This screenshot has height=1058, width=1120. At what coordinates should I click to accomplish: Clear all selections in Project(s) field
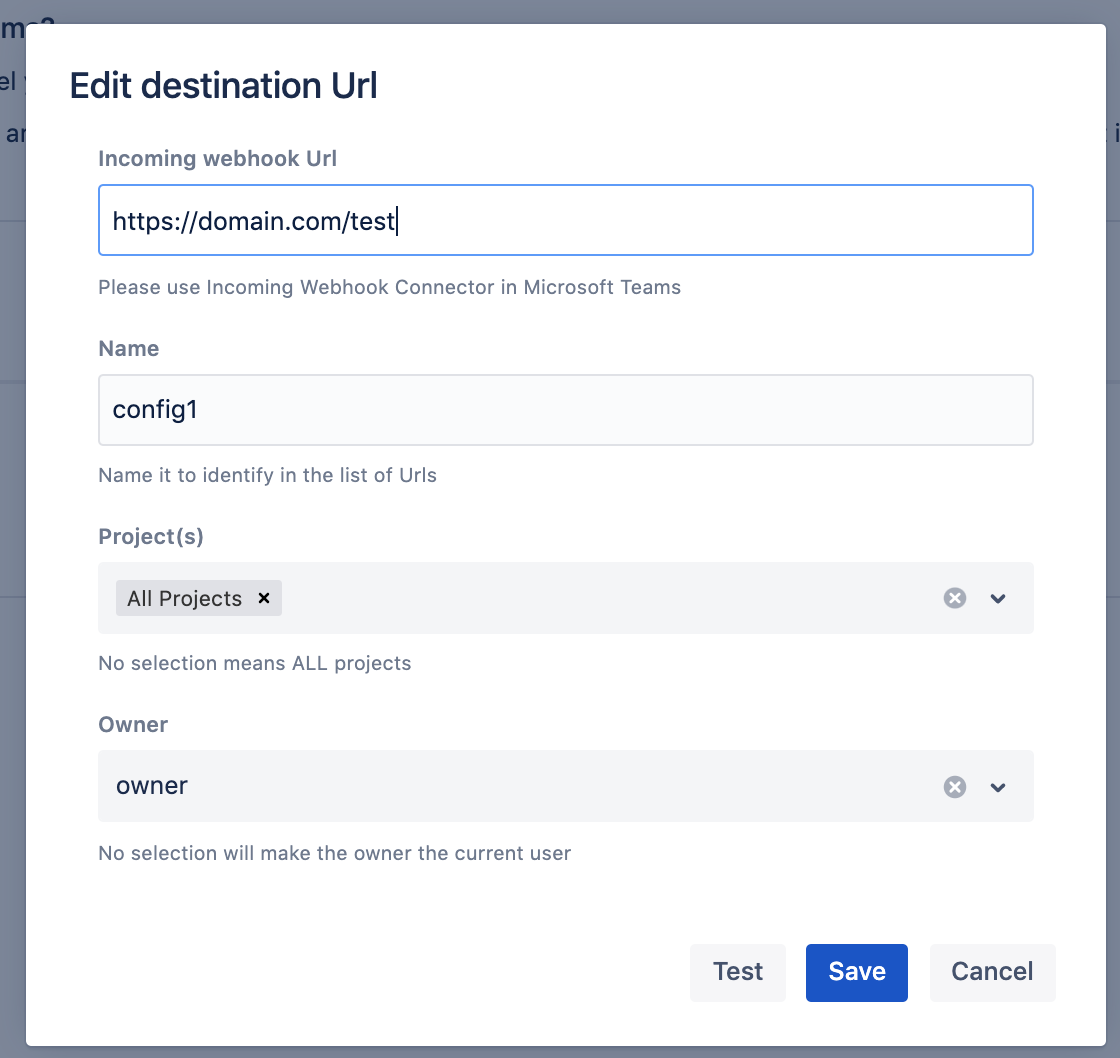point(955,598)
